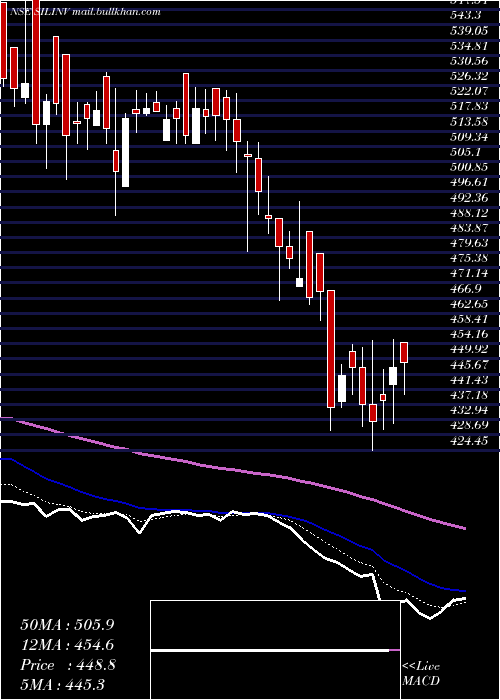The width and height of the screenshot is (500, 700).
Task: Click the long red candlestick dropping to 432.94
Action: click(x=331, y=349)
